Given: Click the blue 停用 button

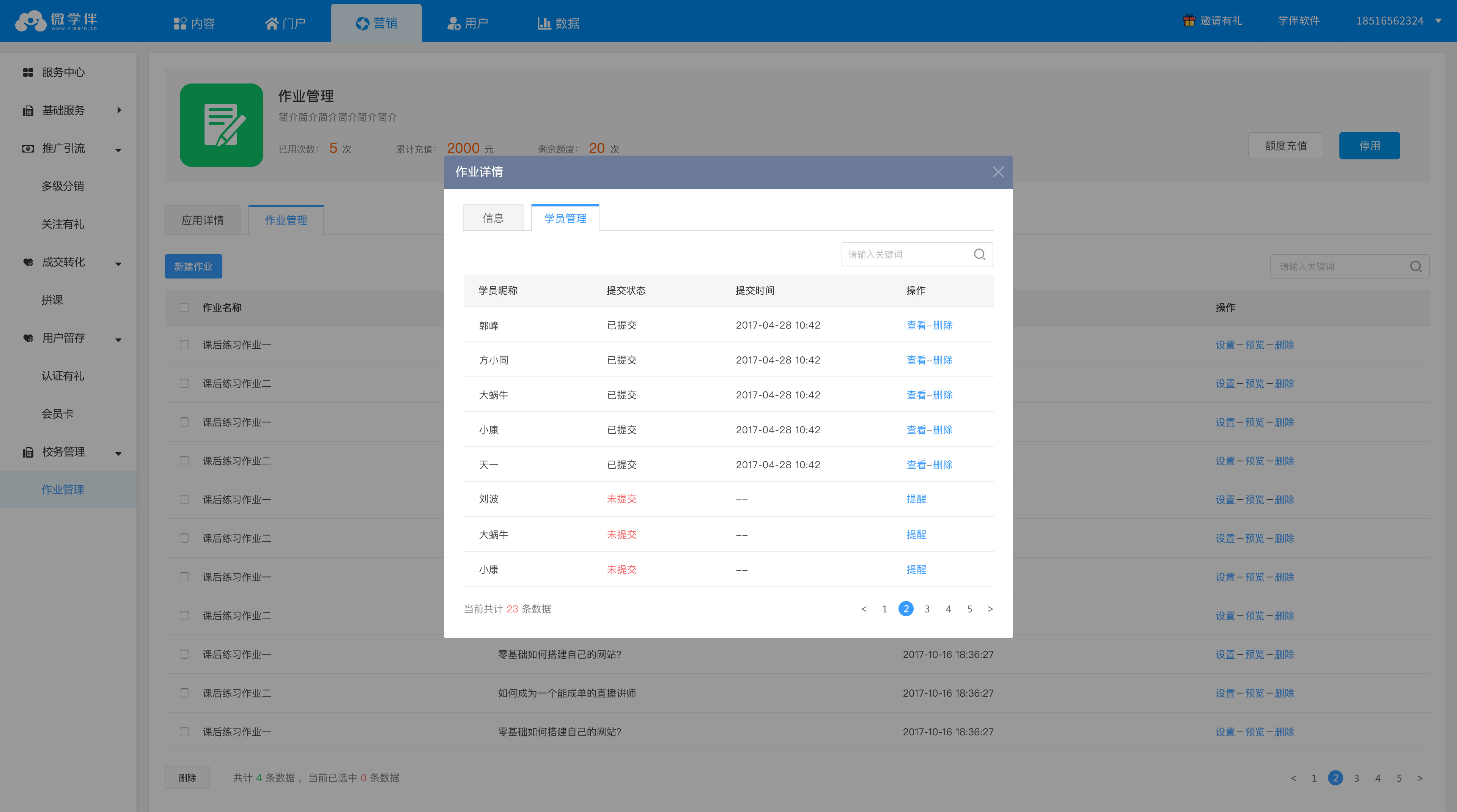Looking at the screenshot, I should click(x=1369, y=146).
